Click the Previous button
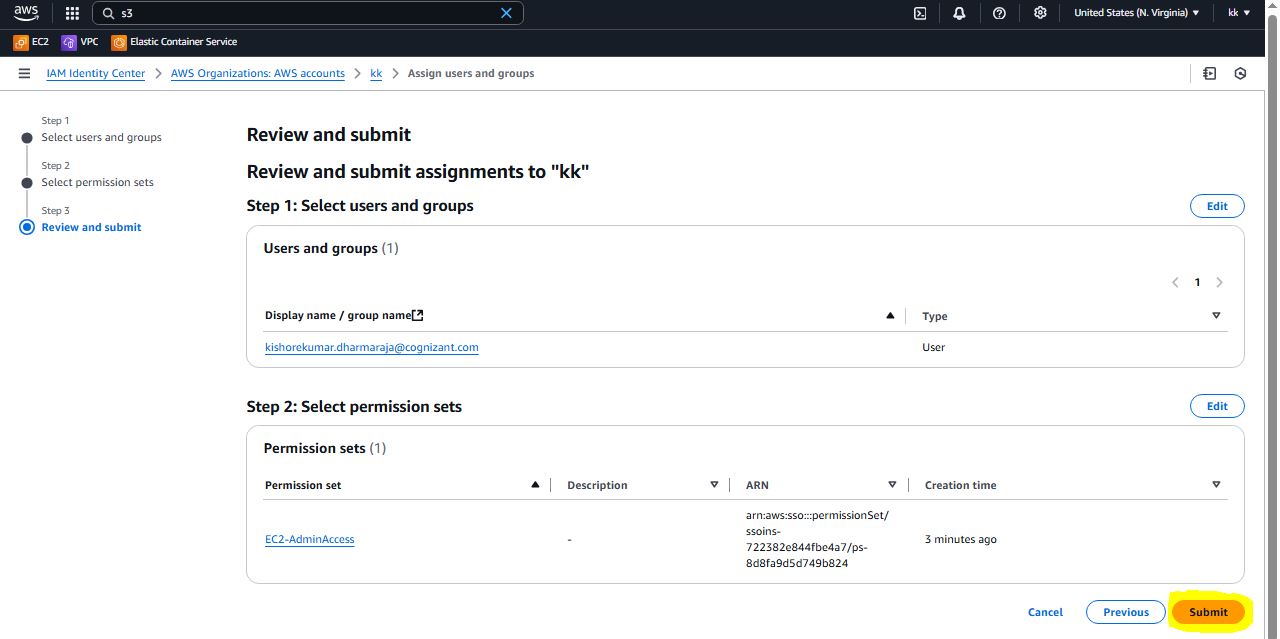 1126,612
